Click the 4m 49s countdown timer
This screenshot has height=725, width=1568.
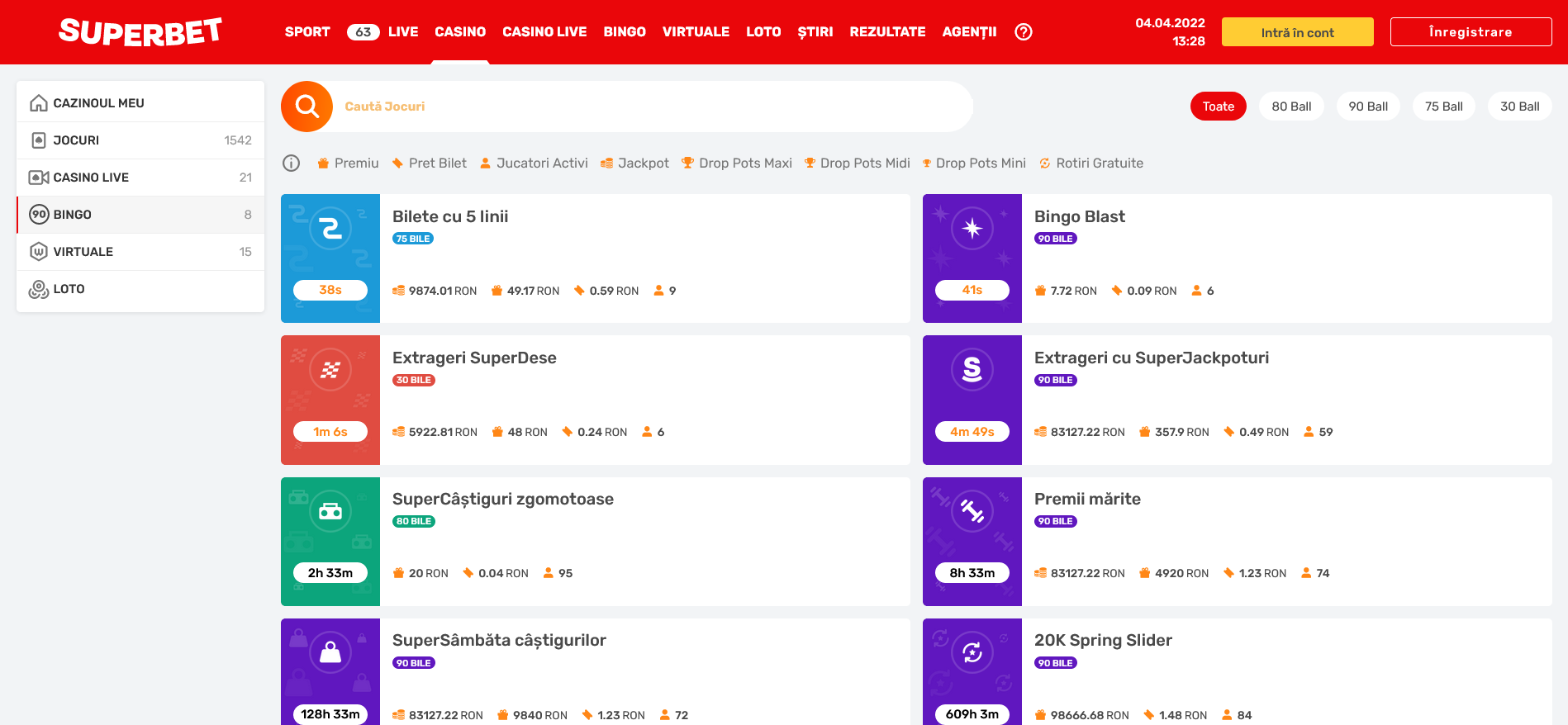[x=972, y=432]
